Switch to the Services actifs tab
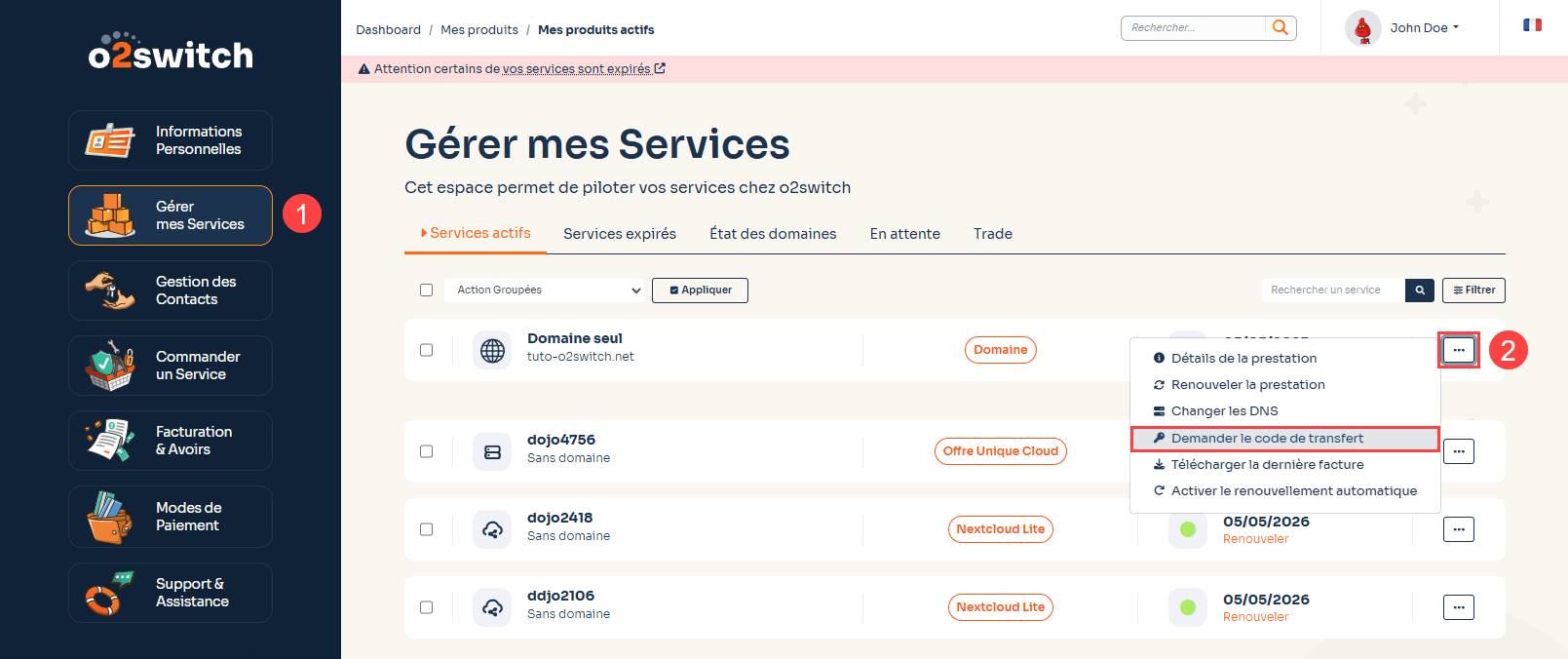 pyautogui.click(x=476, y=233)
